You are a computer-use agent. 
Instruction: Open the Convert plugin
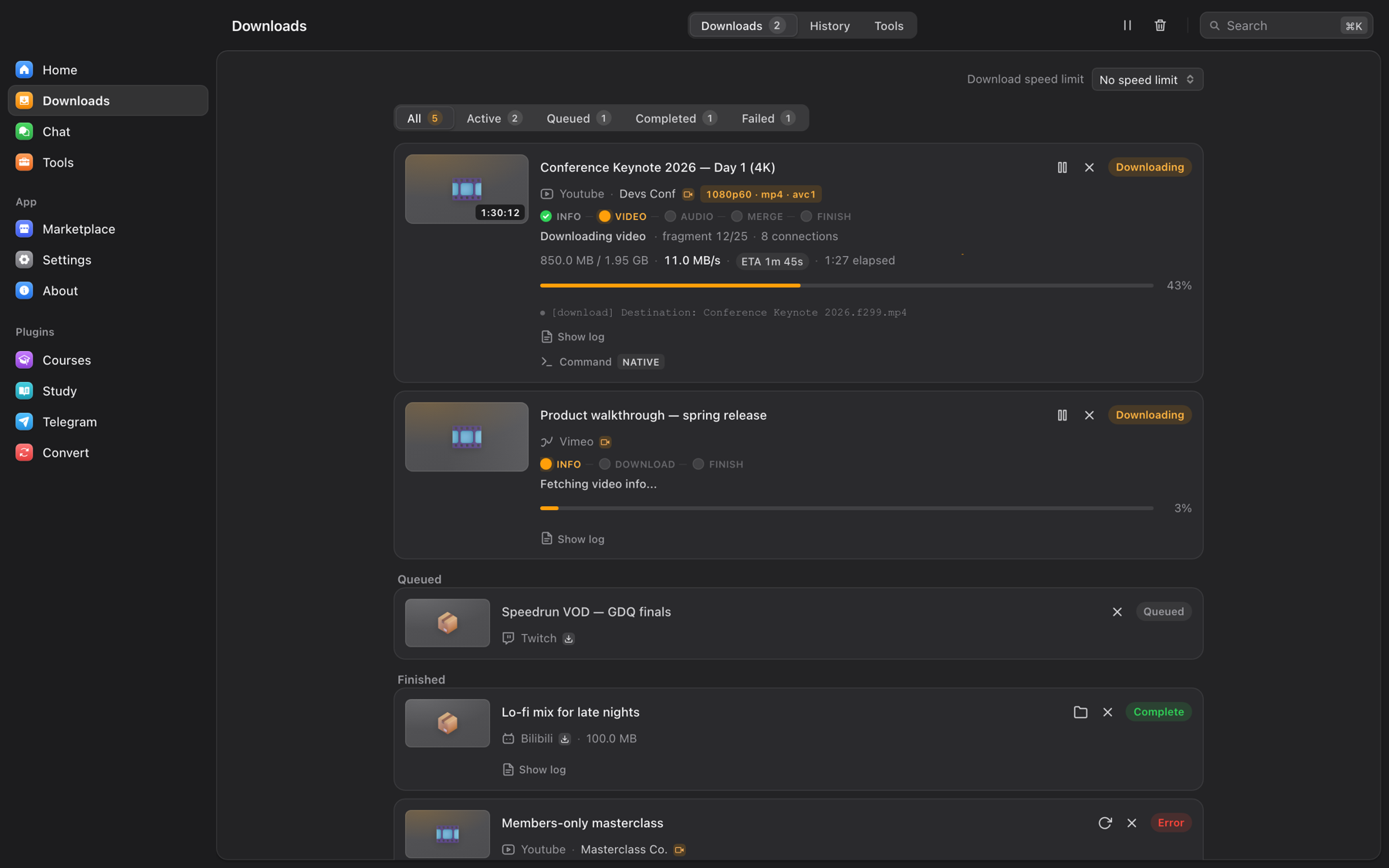pyautogui.click(x=108, y=453)
